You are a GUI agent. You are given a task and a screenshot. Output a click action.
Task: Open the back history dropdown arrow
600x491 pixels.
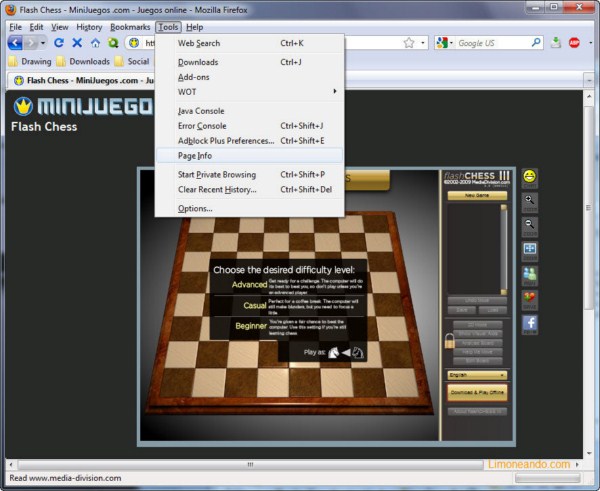43,43
